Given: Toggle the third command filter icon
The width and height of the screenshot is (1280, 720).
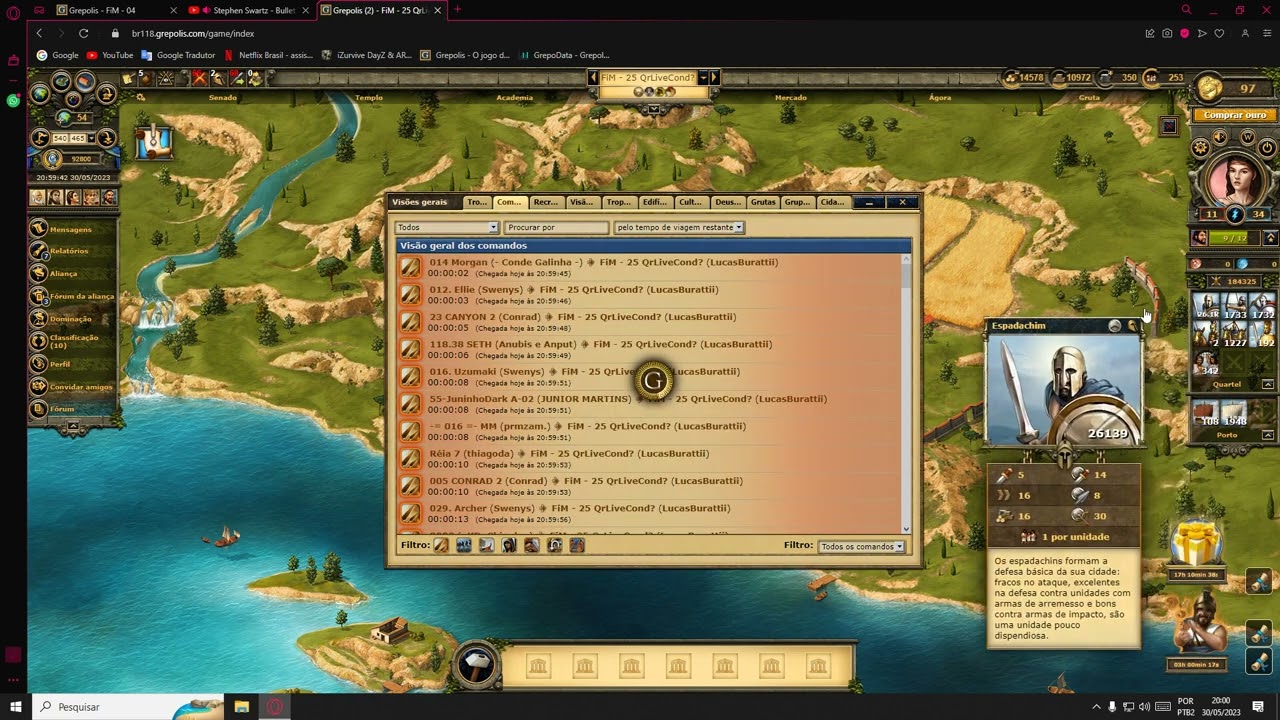Looking at the screenshot, I should click(x=486, y=545).
